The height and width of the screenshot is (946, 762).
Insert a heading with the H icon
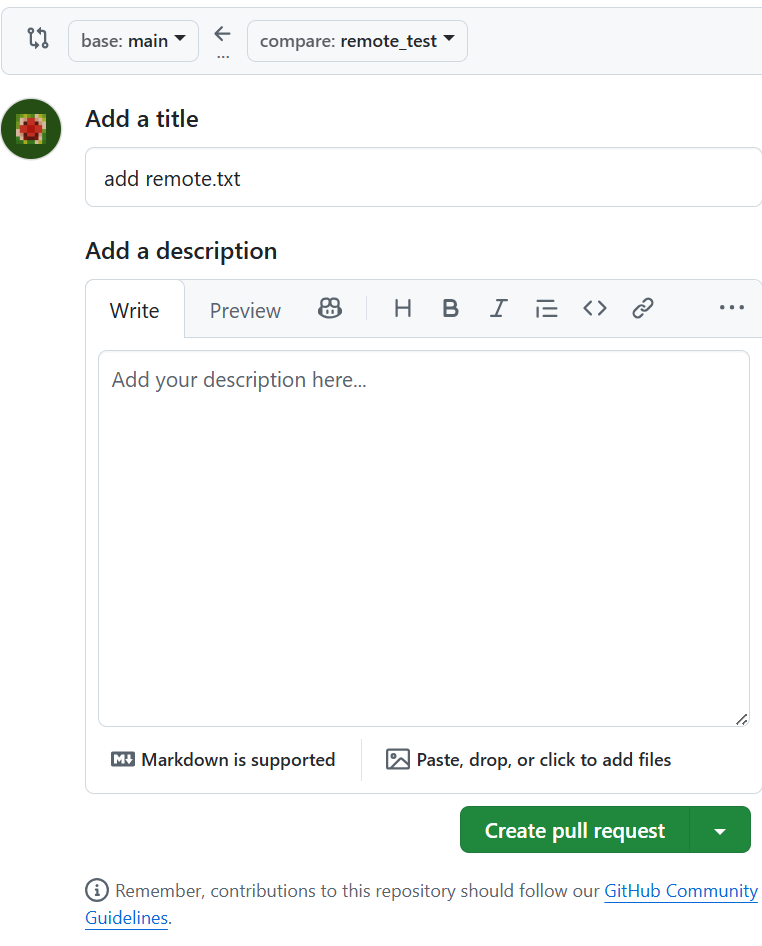(403, 309)
